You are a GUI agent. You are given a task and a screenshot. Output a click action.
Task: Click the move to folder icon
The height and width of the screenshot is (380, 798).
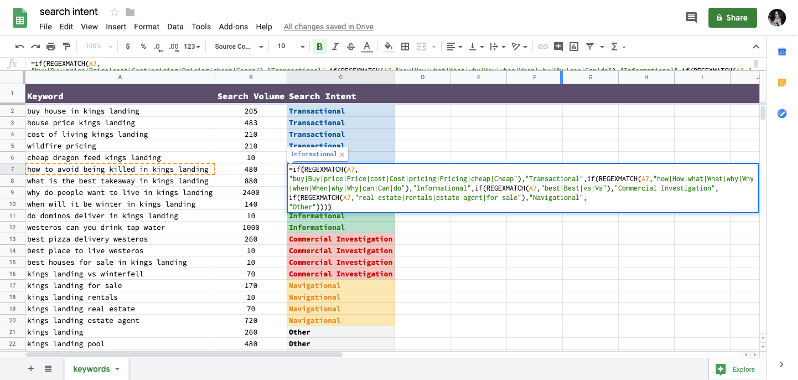[x=130, y=12]
